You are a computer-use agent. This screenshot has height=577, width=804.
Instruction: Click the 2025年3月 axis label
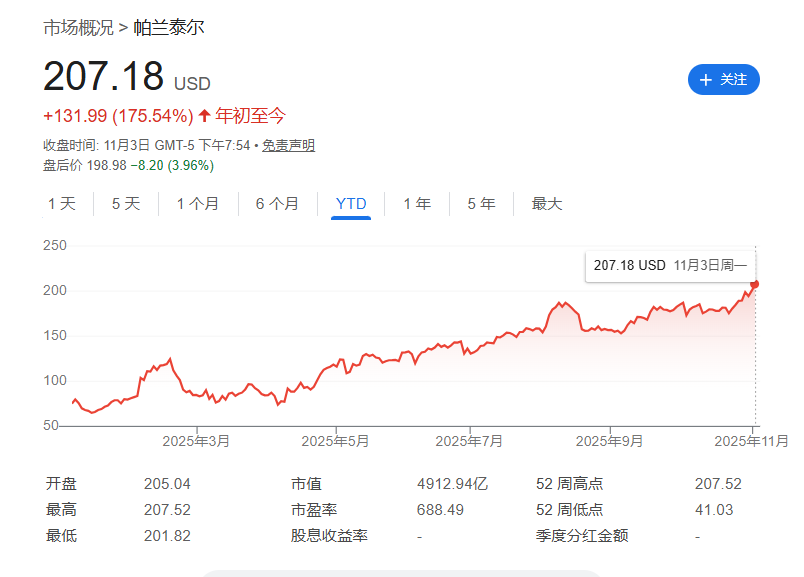click(x=198, y=440)
